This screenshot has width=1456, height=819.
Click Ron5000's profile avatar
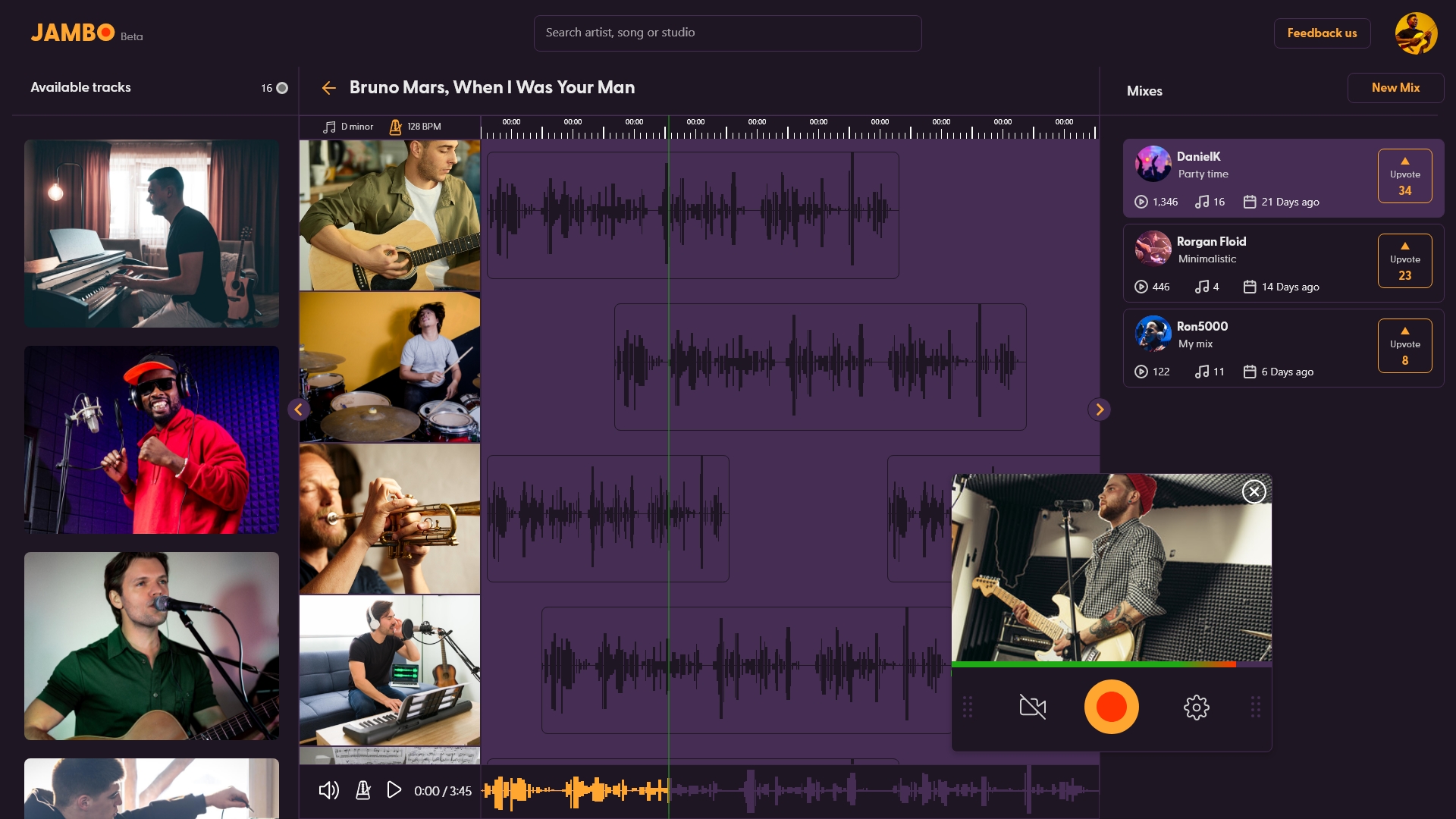point(1153,334)
